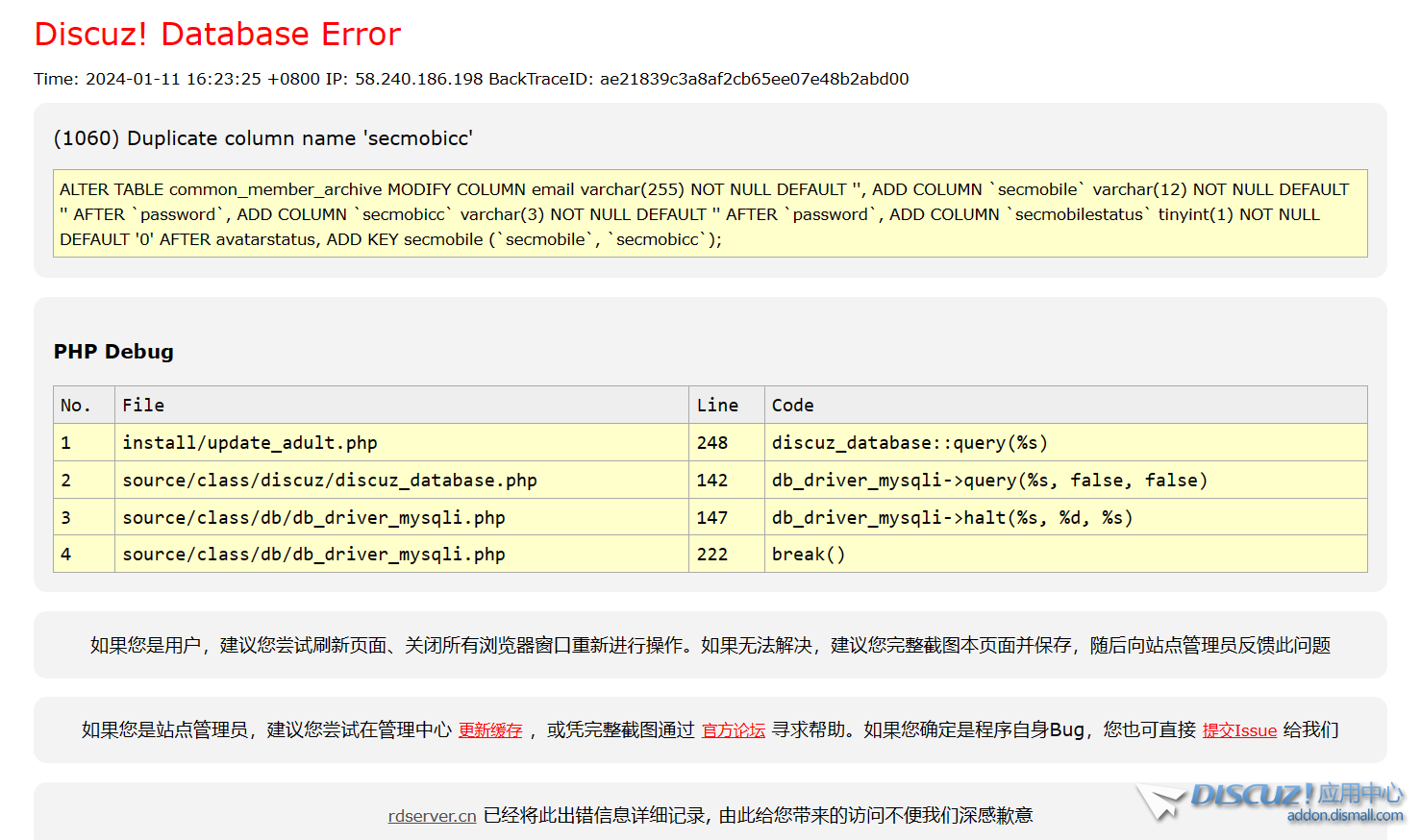This screenshot has height=840, width=1421.
Task: Click the Duplicate column name 'secmobicc' message
Action: [263, 138]
